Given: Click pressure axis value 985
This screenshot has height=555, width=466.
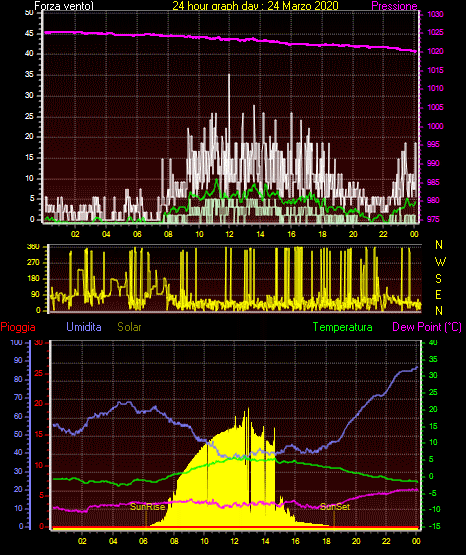Looking at the screenshot, I should click(x=433, y=182).
